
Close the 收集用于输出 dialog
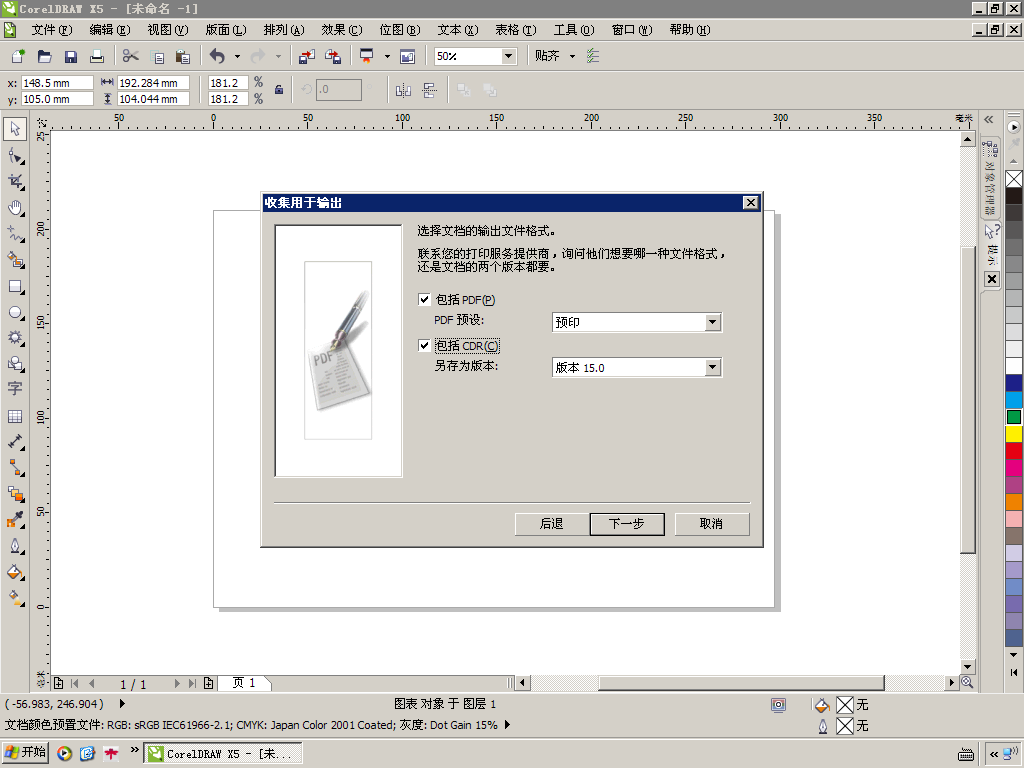click(751, 202)
